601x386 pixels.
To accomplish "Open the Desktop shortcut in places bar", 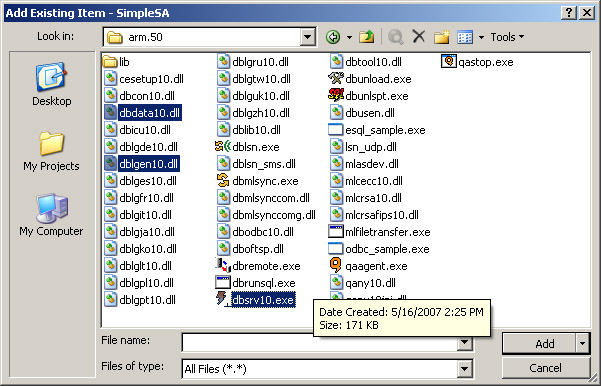I will pyautogui.click(x=52, y=84).
